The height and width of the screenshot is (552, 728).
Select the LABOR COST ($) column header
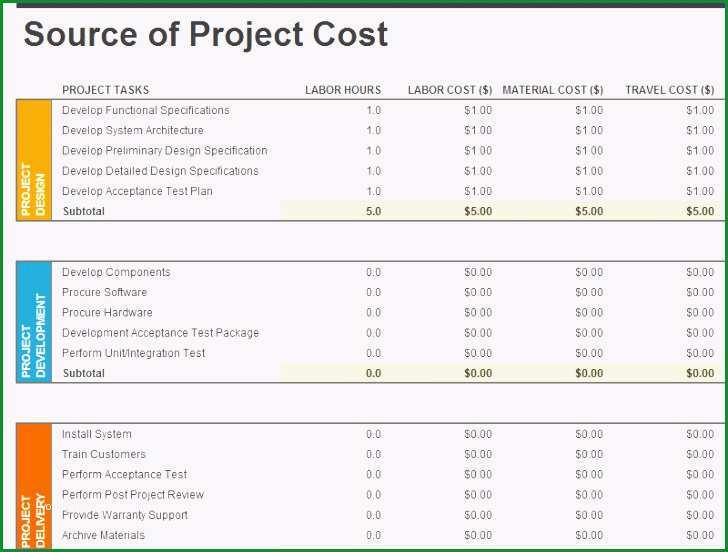[450, 90]
